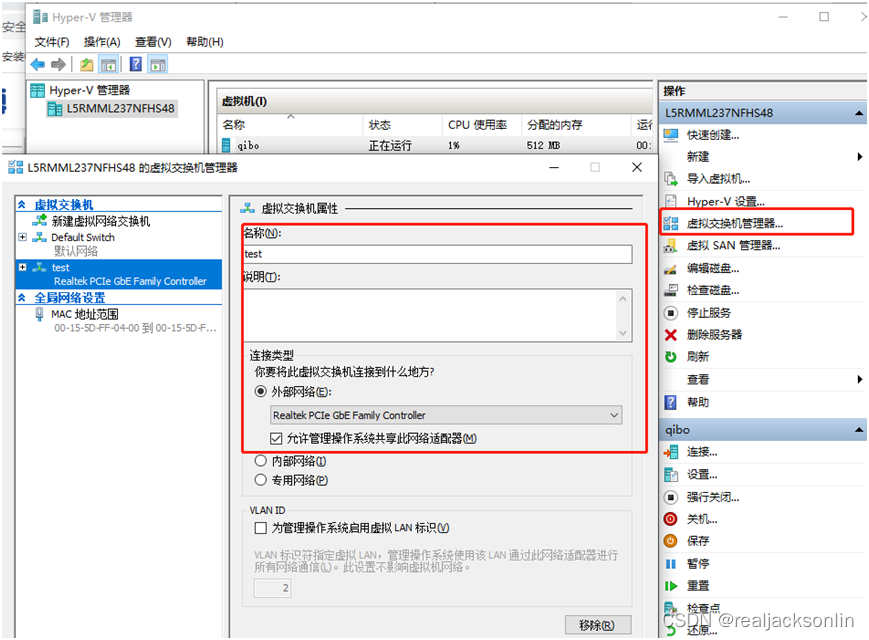
Task: Sort by 名称 column header
Action: point(290,125)
